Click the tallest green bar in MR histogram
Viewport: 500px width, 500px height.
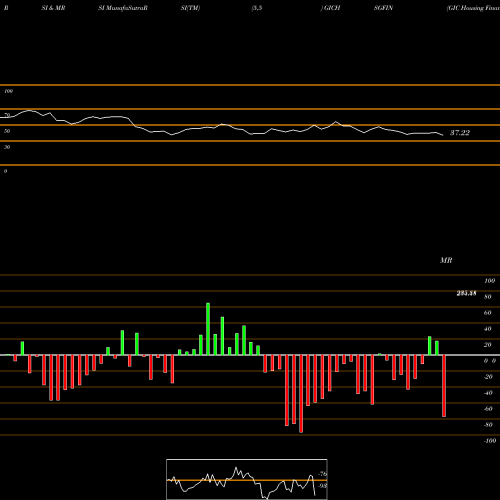(x=208, y=329)
